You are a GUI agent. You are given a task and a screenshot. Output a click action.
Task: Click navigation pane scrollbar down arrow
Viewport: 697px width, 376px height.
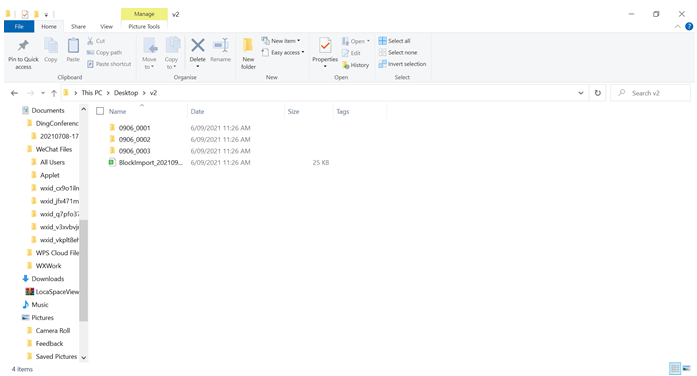point(84,357)
